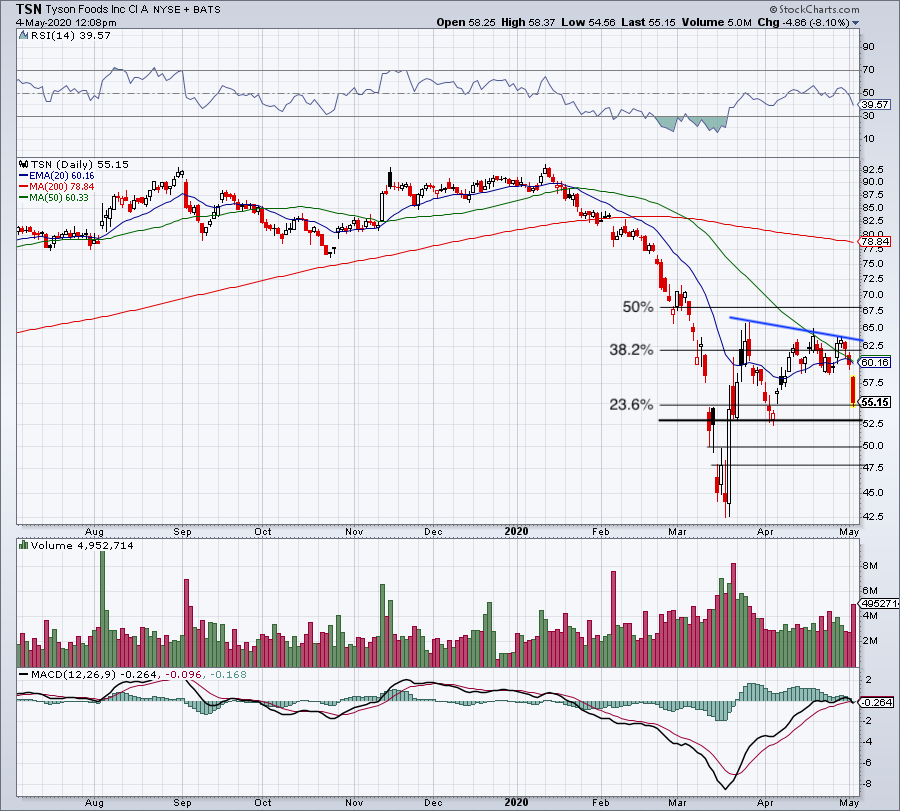Click the MA(50) 60.33 legend entry
Screen dimensions: 900x811
[x=54, y=197]
